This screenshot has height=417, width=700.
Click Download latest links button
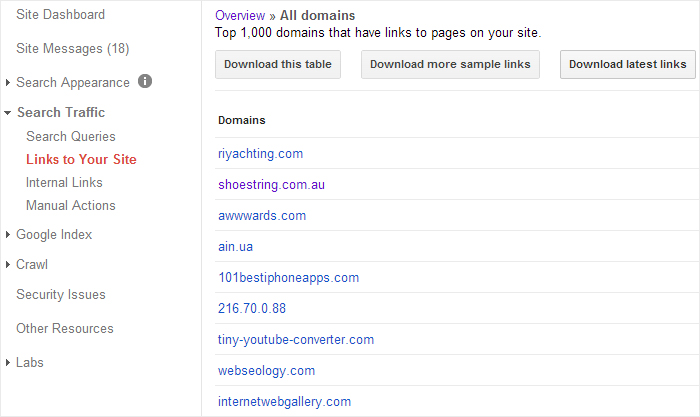point(627,65)
